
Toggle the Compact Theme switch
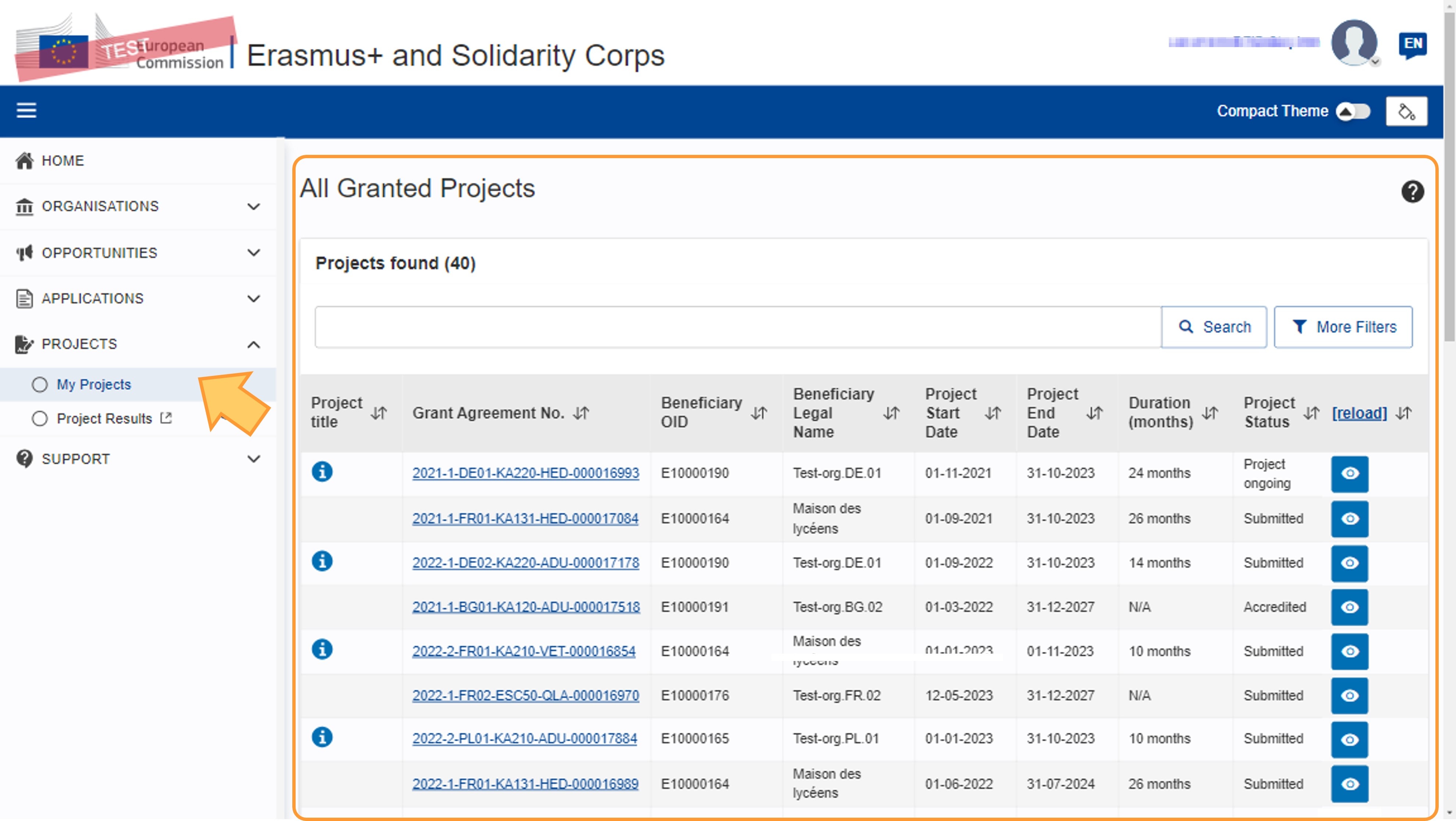coord(1353,111)
